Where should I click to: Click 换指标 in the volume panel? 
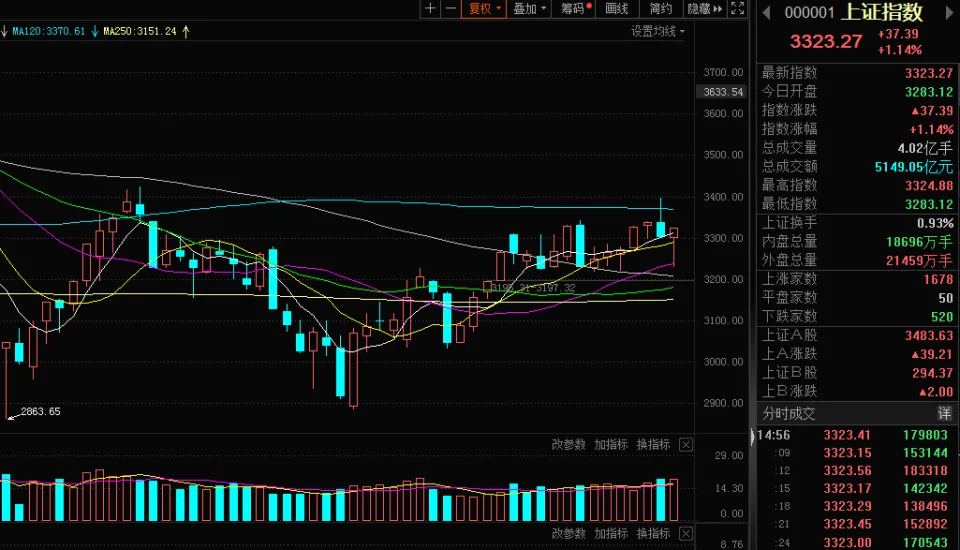(653, 445)
